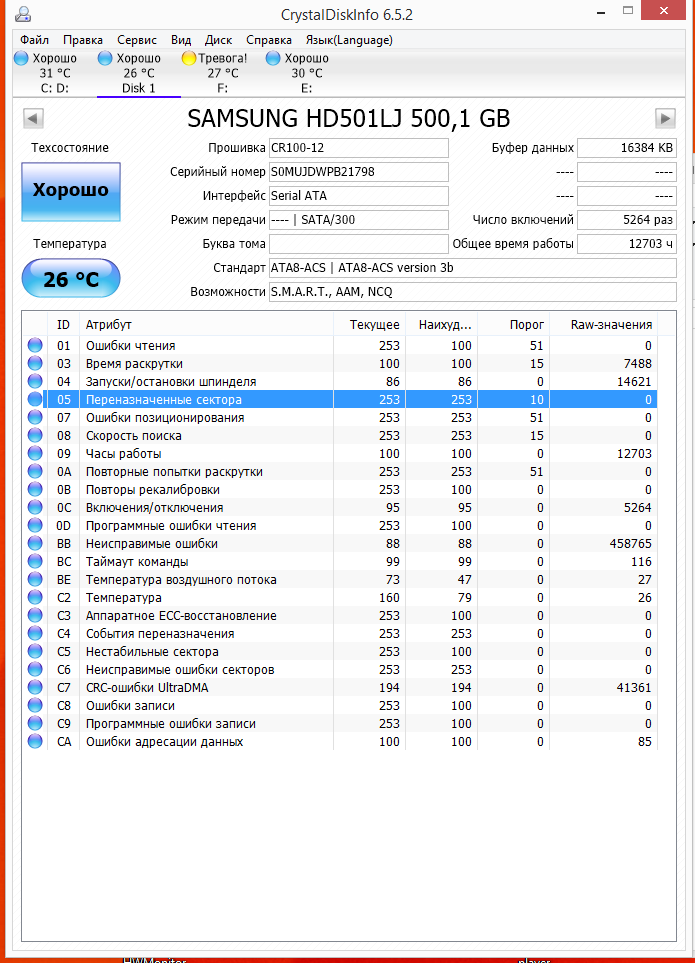Open the Диск menu
The image size is (695, 963).
[x=218, y=40]
